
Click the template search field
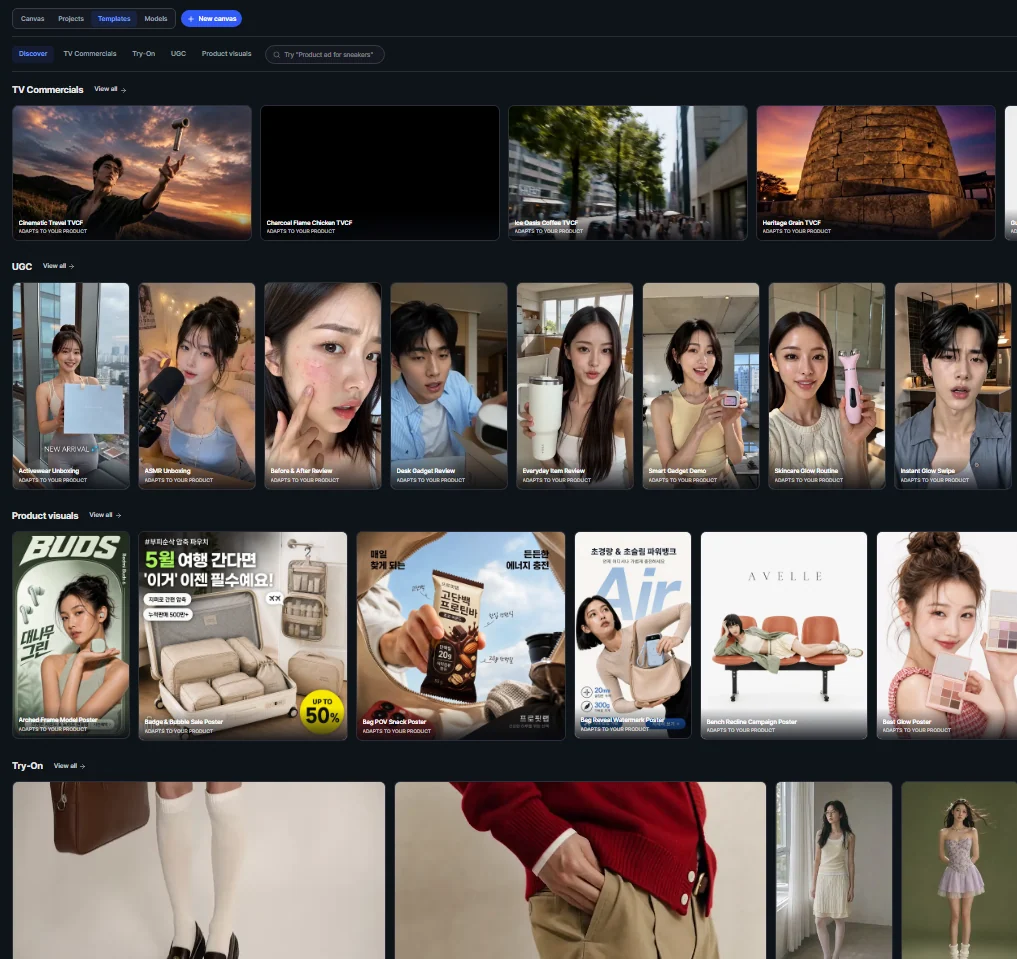point(324,54)
